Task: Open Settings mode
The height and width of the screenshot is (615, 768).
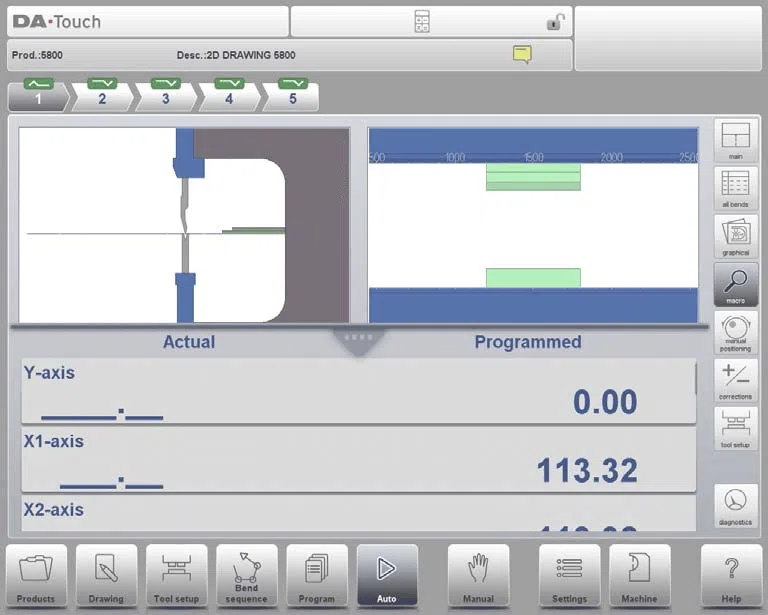Action: [x=569, y=575]
